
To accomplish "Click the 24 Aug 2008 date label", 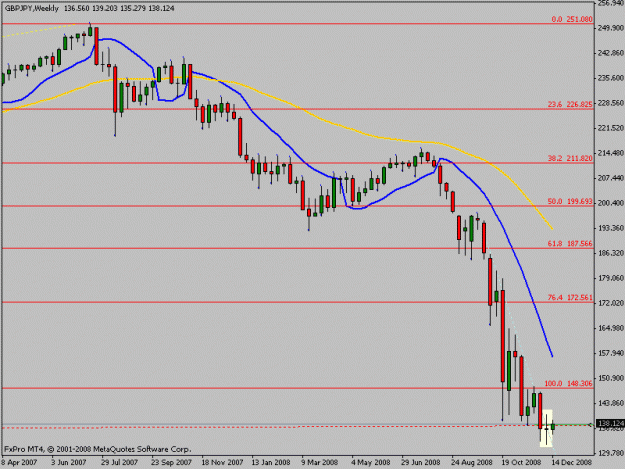I will [x=471, y=463].
